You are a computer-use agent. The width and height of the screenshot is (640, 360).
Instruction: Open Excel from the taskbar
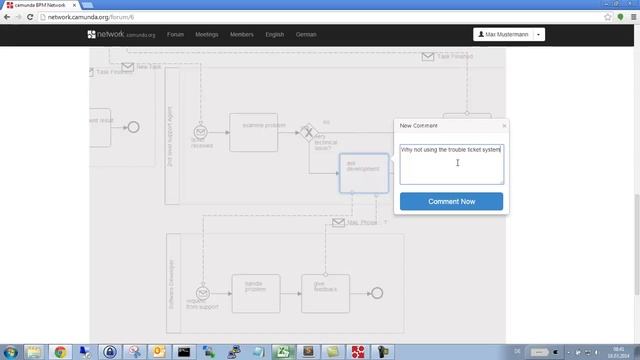(x=283, y=352)
